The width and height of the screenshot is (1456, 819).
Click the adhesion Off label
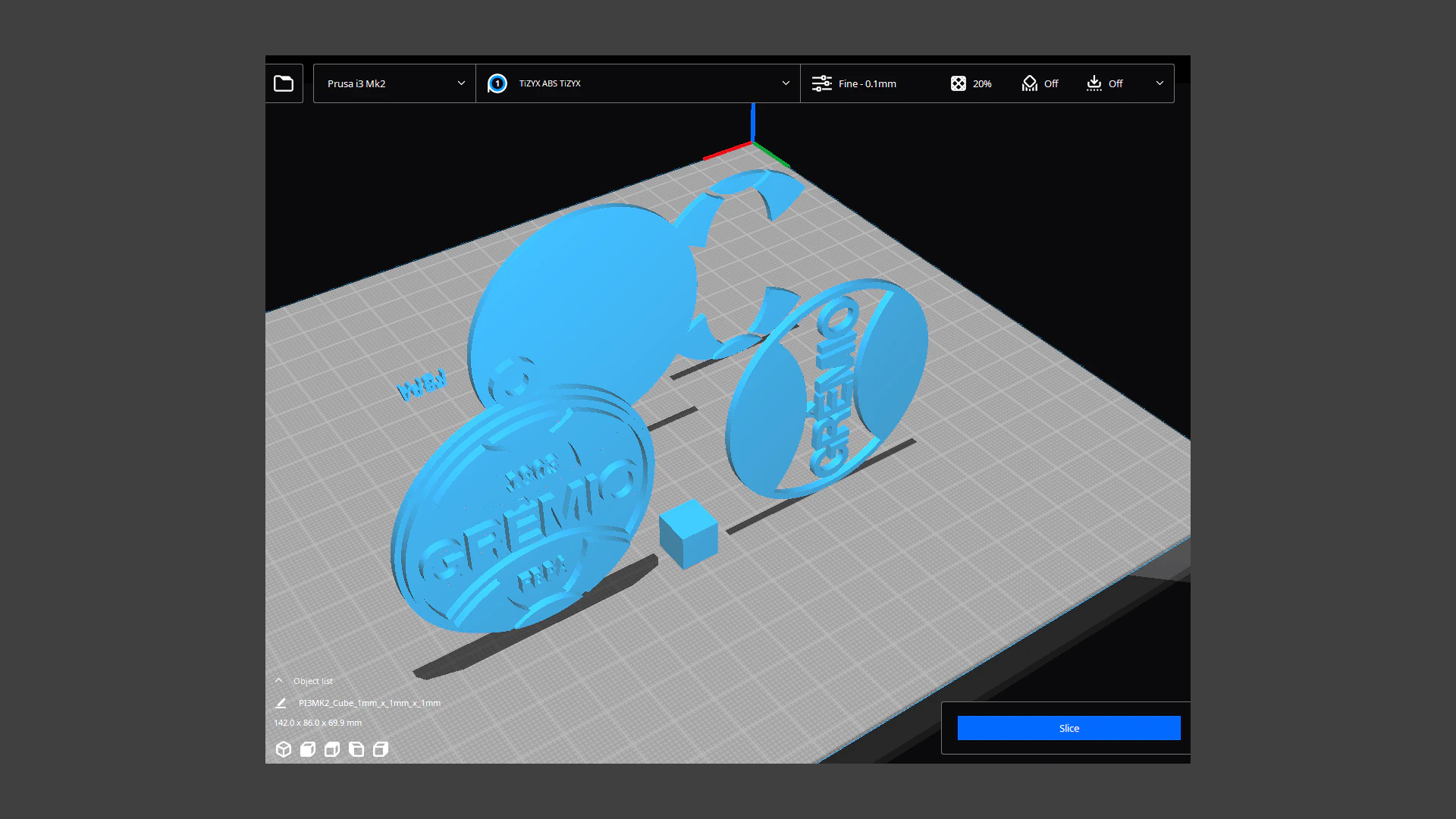[x=1116, y=83]
